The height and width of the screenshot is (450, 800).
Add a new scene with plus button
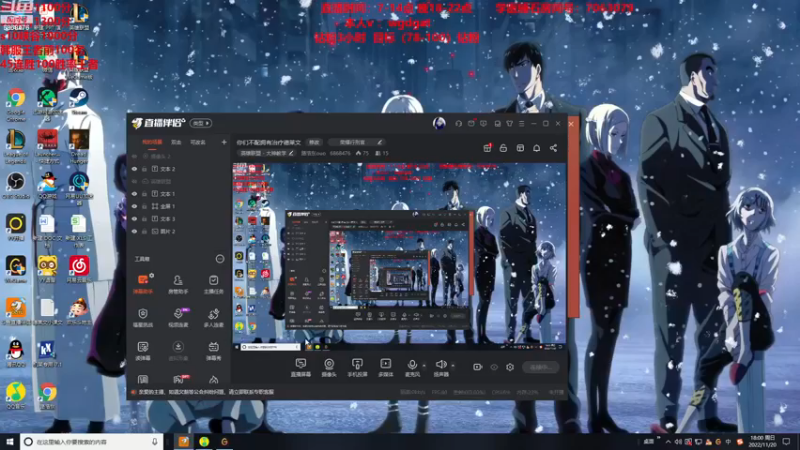pyautogui.click(x=223, y=142)
